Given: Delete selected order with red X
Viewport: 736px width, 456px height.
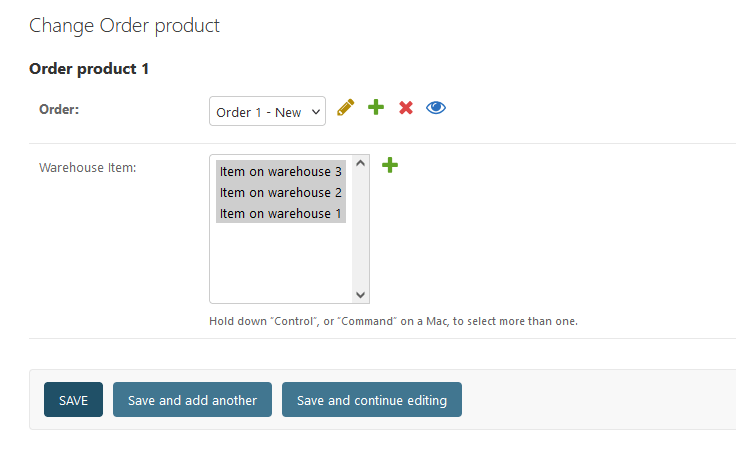Looking at the screenshot, I should 406,108.
